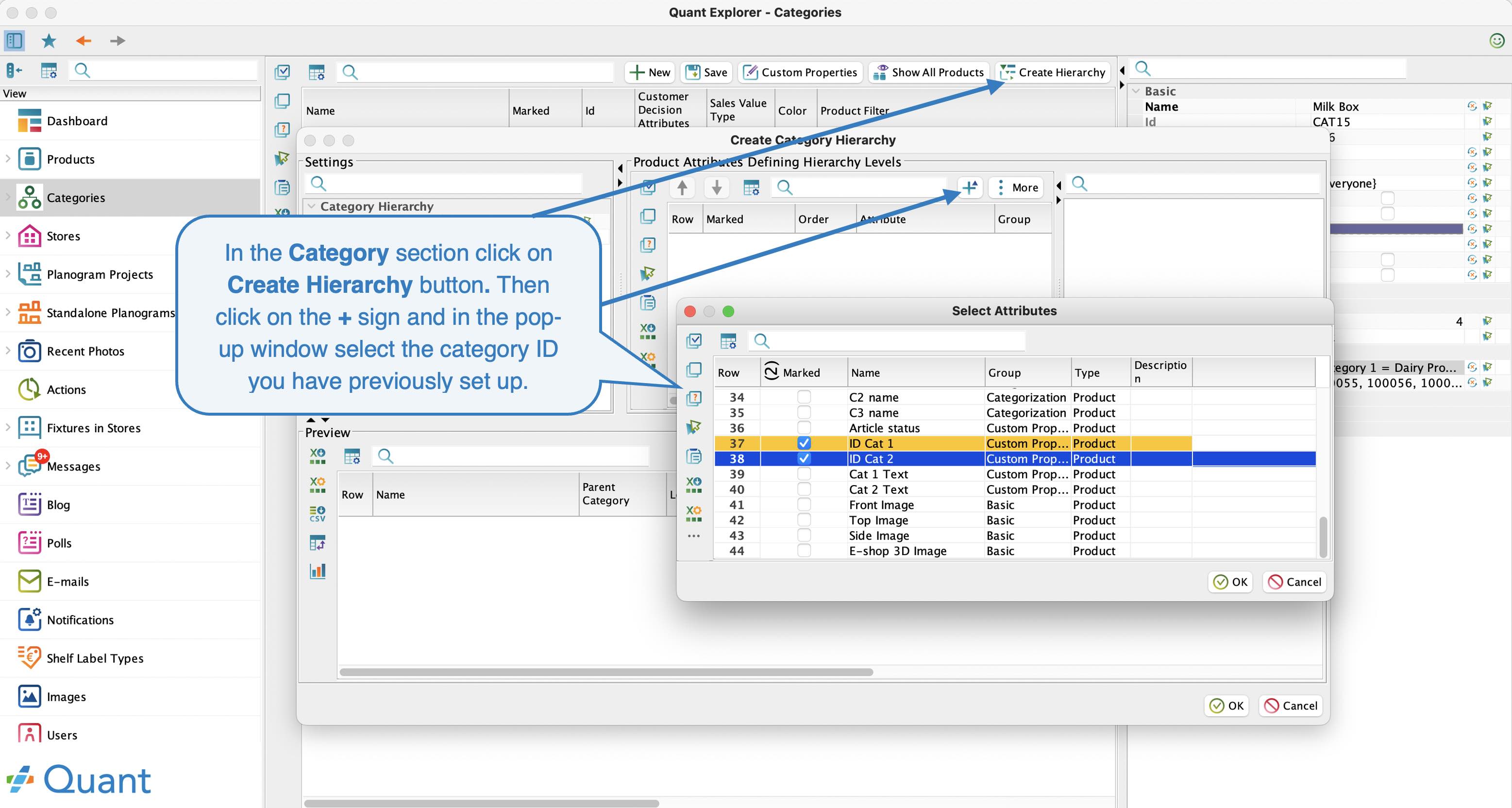1512x808 pixels.
Task: Expand the Fixtures in Stores item
Action: click(x=8, y=428)
